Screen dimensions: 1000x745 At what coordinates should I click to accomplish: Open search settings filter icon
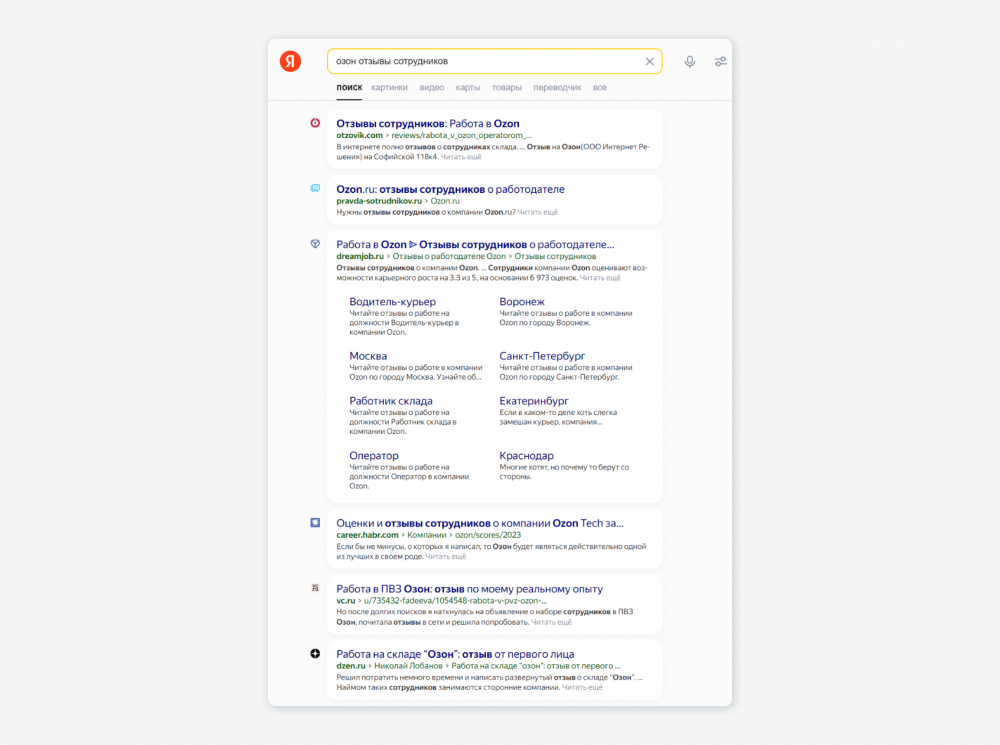click(x=720, y=62)
